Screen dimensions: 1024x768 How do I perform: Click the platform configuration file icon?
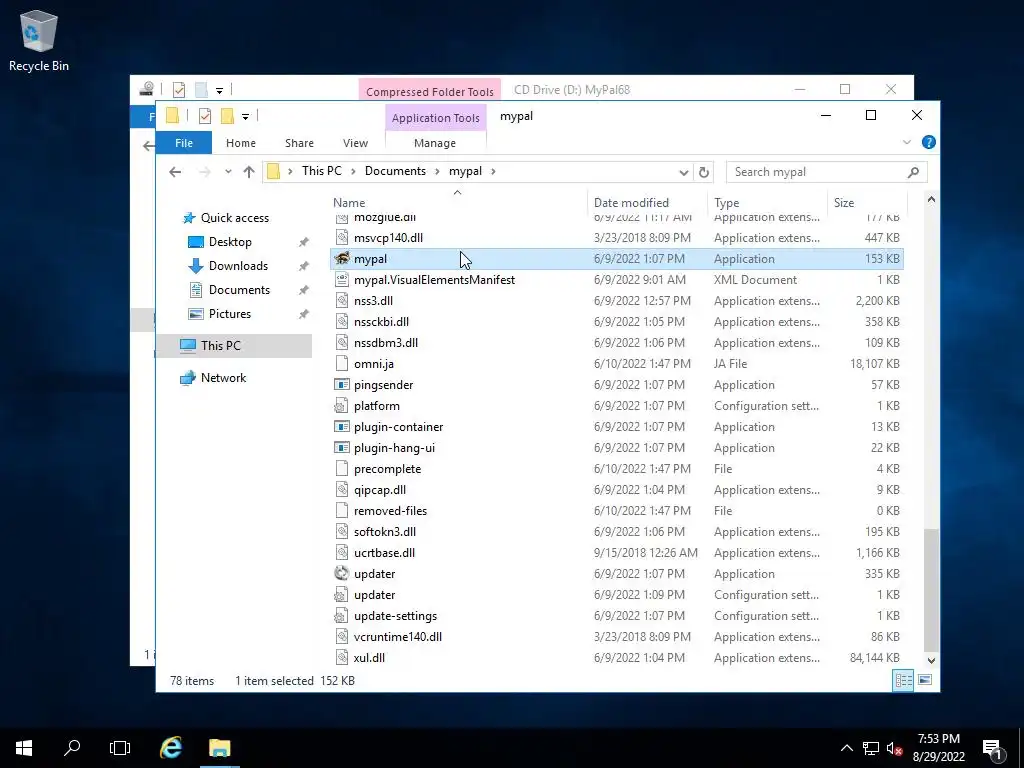click(342, 406)
